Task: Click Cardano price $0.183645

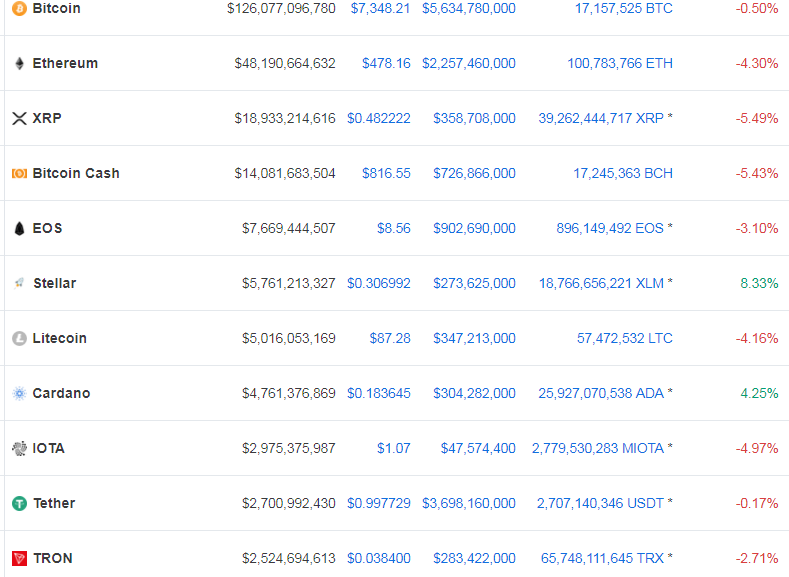Action: (x=379, y=393)
